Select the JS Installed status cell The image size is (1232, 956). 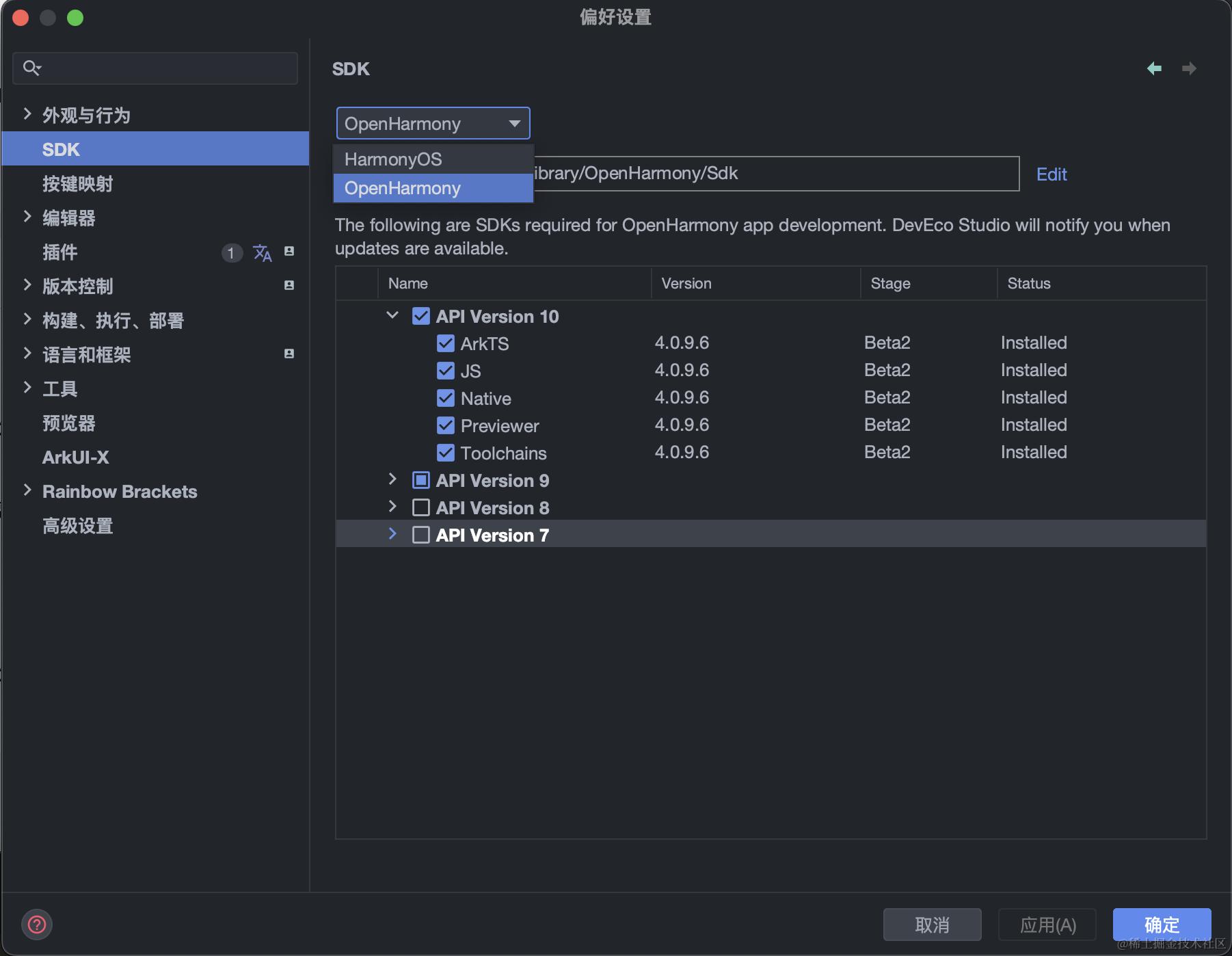pos(1034,370)
